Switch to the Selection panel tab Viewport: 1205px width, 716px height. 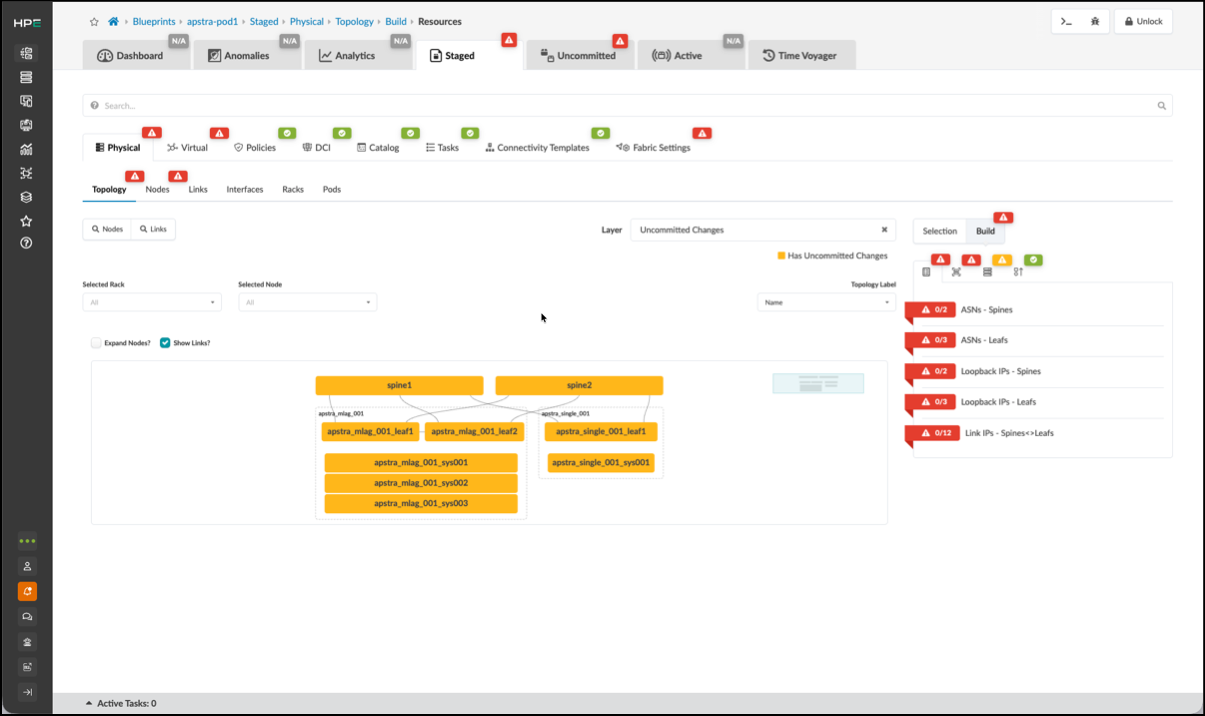(939, 231)
